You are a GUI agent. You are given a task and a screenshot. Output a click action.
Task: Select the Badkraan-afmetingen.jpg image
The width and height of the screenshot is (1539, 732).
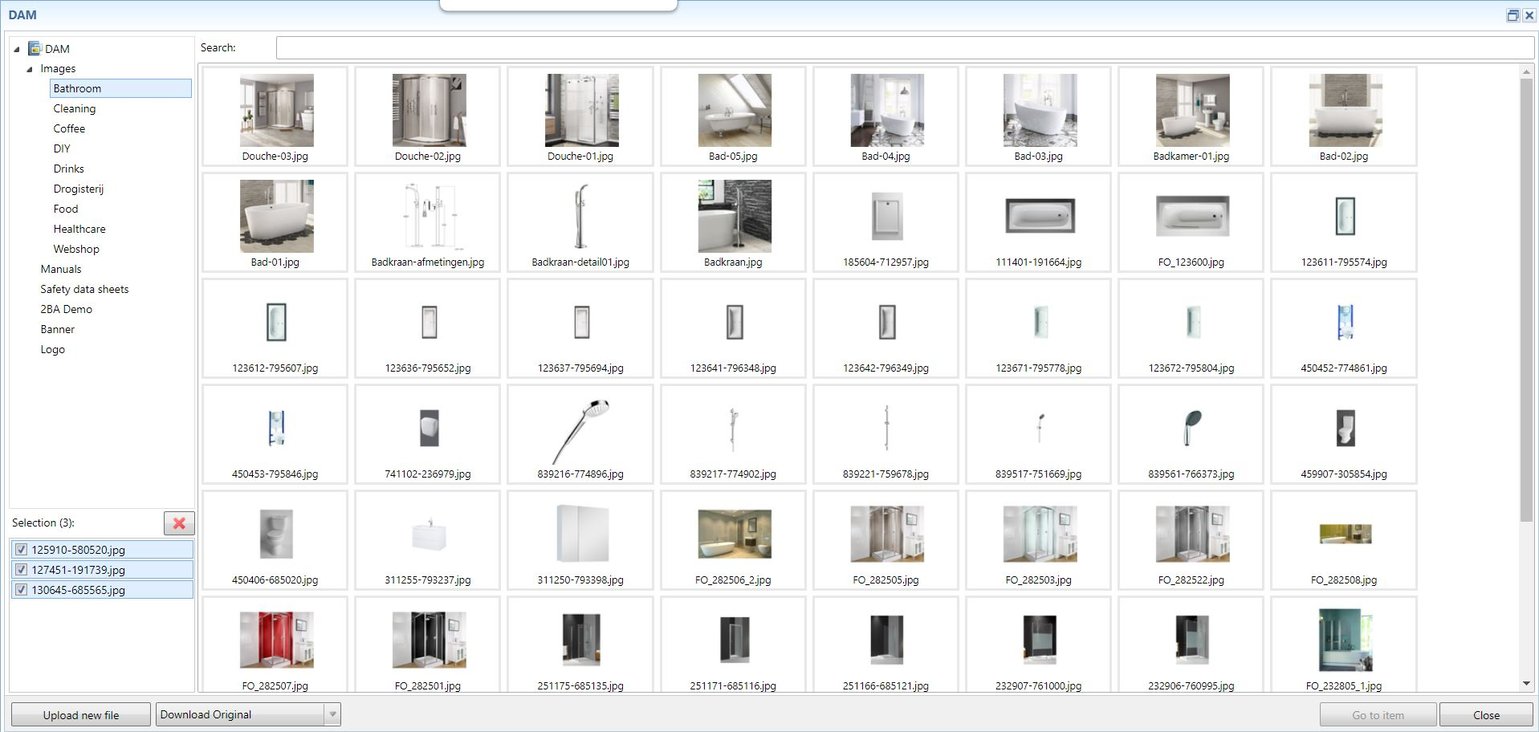tap(428, 216)
